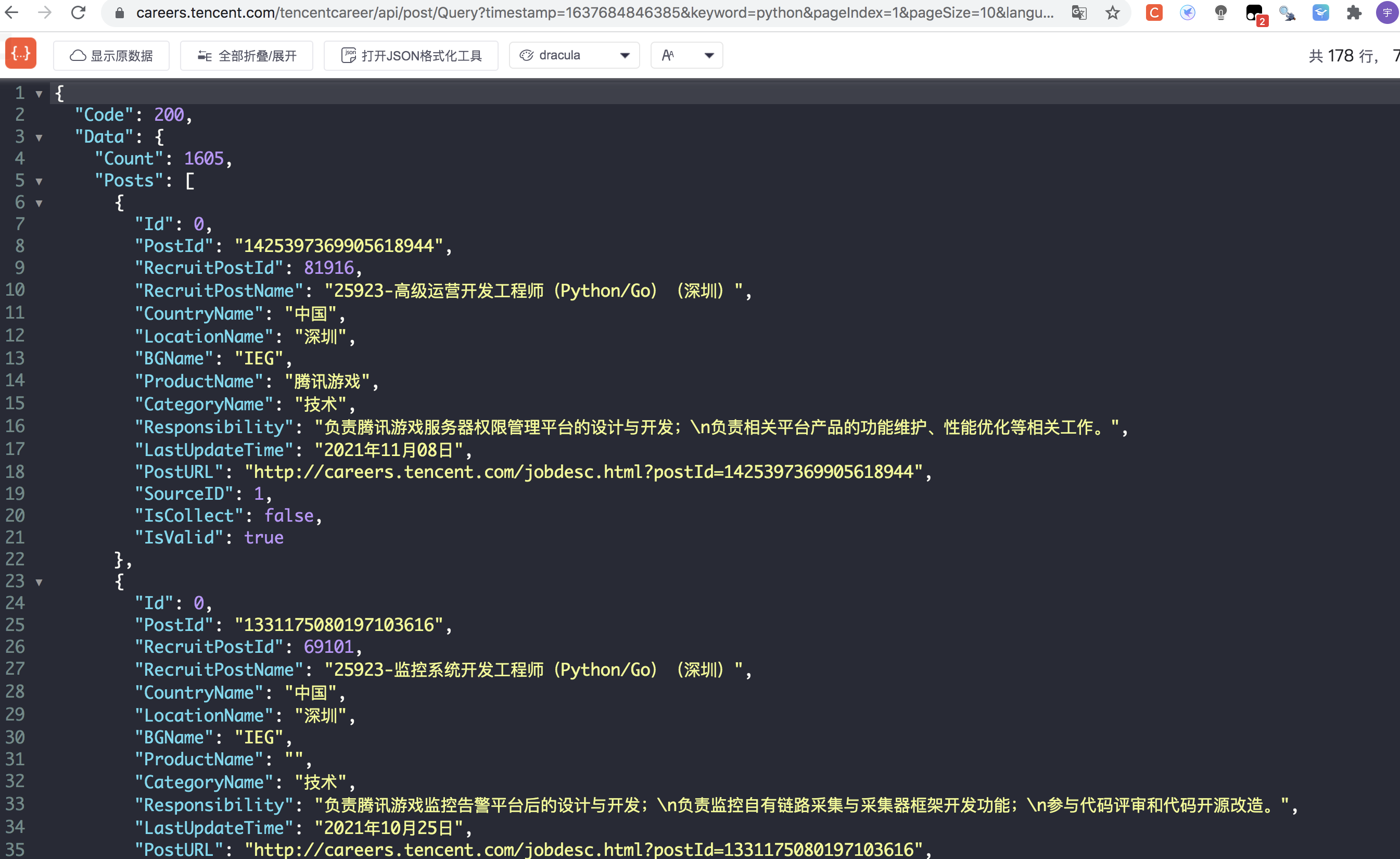Click the blue graduation cap extension icon
Screen dimensions: 1400x859
click(1320, 12)
